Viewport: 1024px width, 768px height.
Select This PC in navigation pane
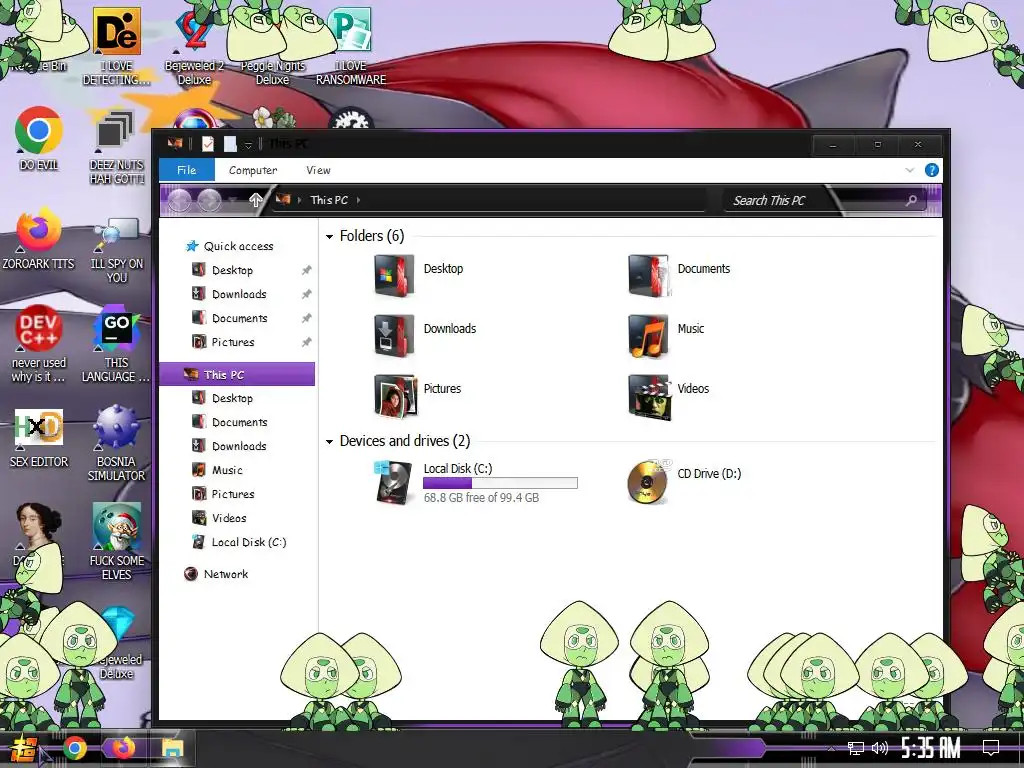tap(237, 374)
